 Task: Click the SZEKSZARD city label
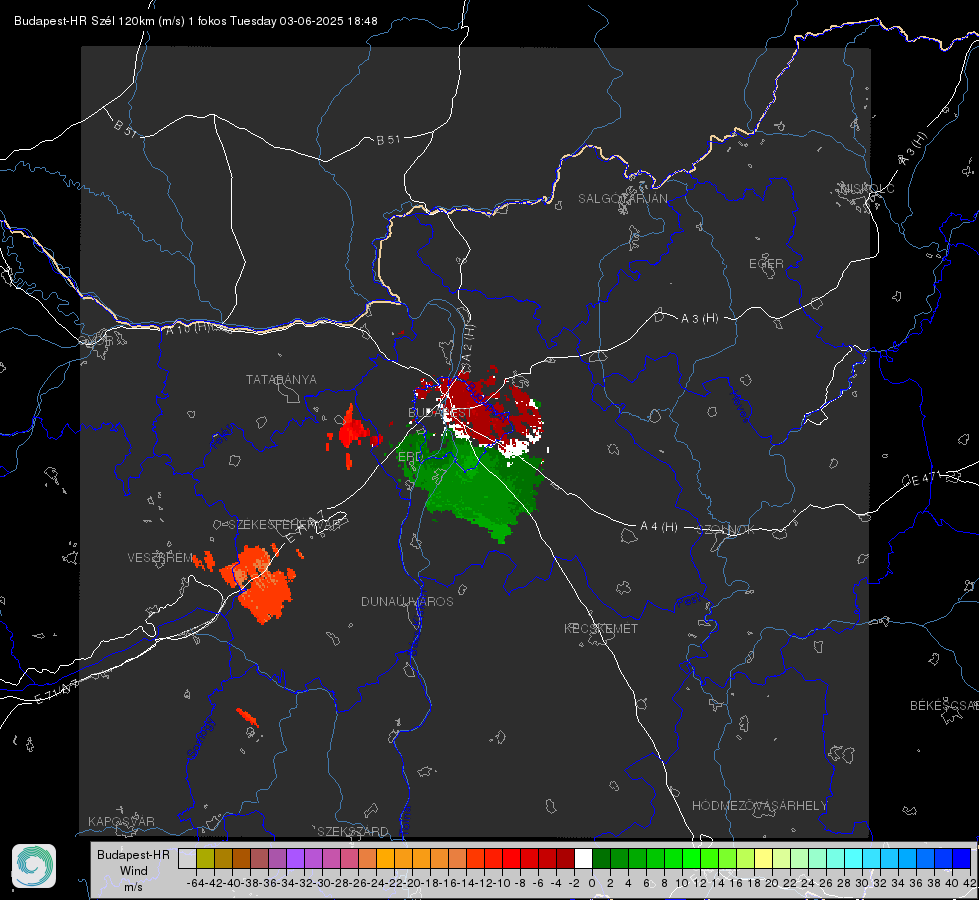353,831
